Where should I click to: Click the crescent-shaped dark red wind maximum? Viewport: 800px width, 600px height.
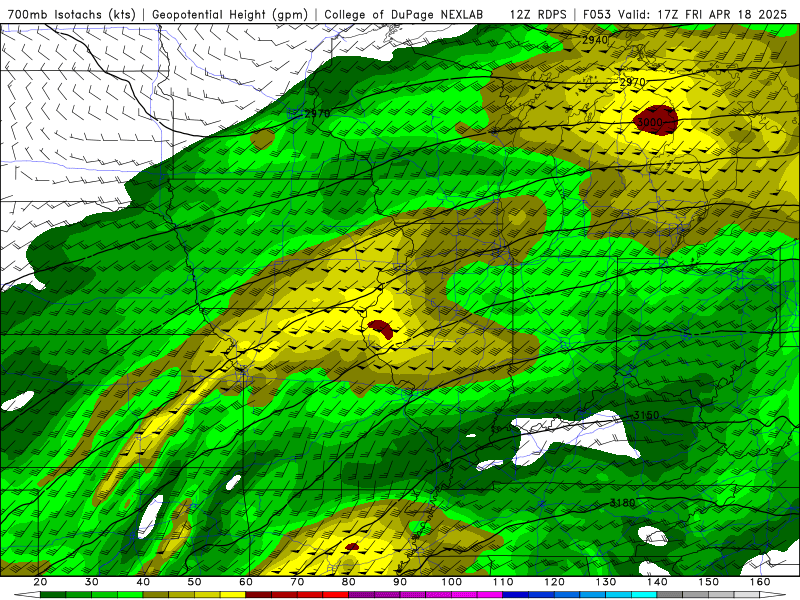(381, 328)
